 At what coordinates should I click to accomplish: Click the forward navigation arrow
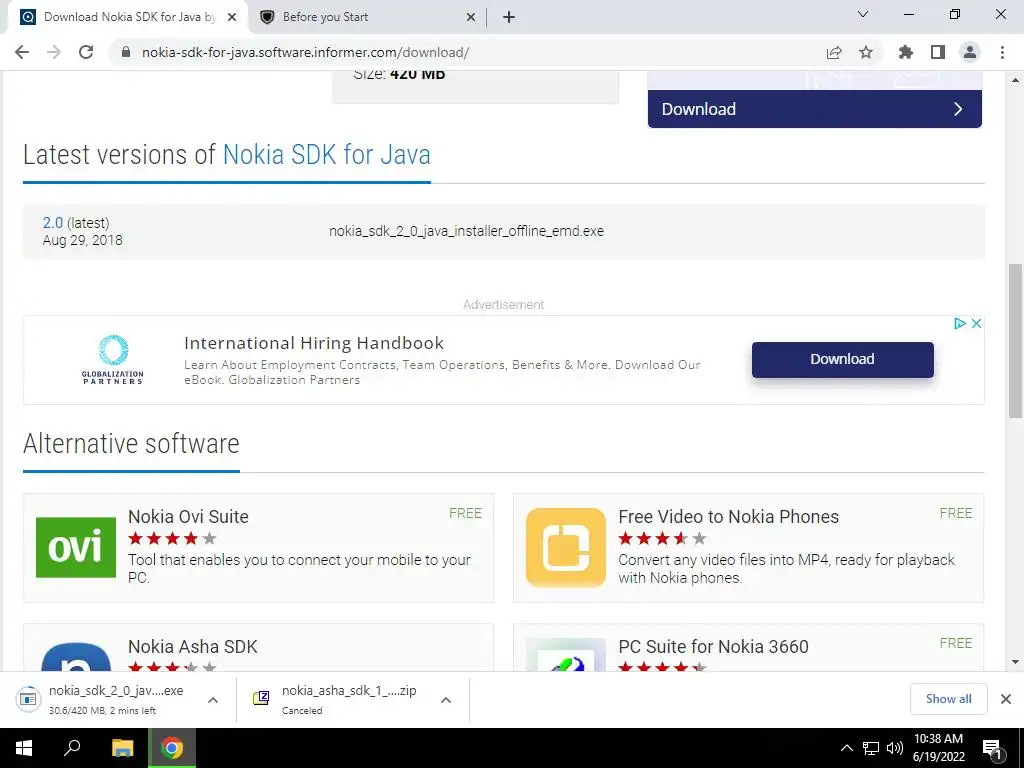click(54, 52)
